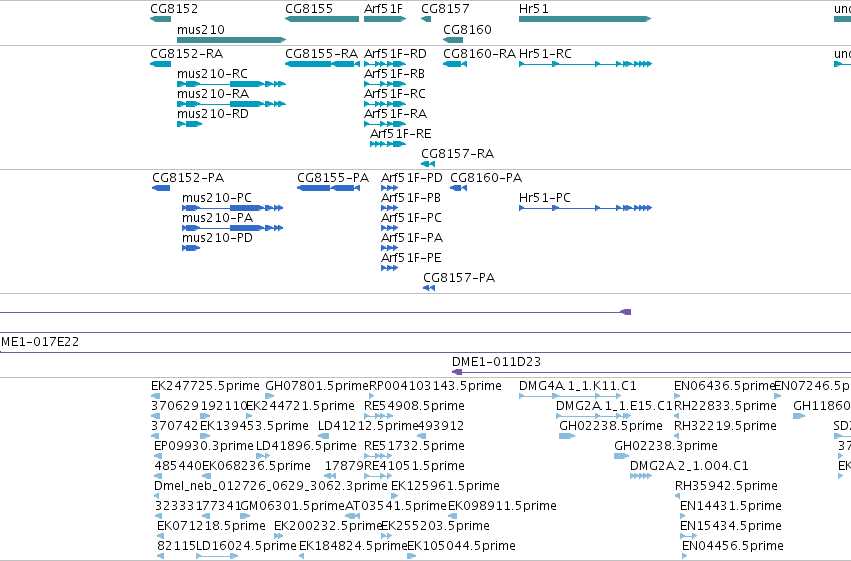Click EST EN04456.5prime
The height and width of the screenshot is (561, 851).
[684, 556]
